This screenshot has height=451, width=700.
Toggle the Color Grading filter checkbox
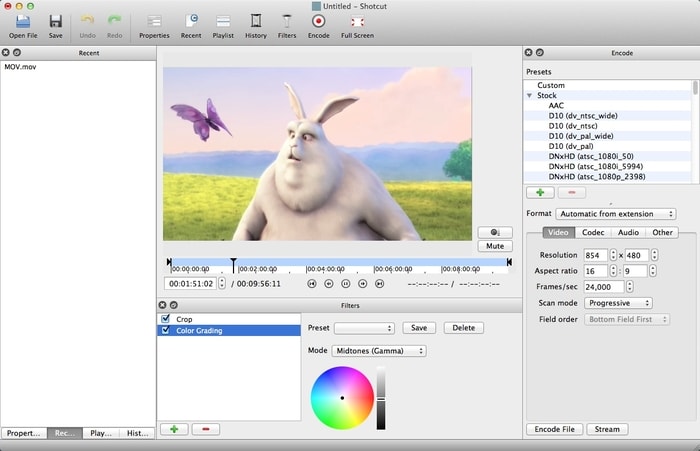(x=166, y=330)
